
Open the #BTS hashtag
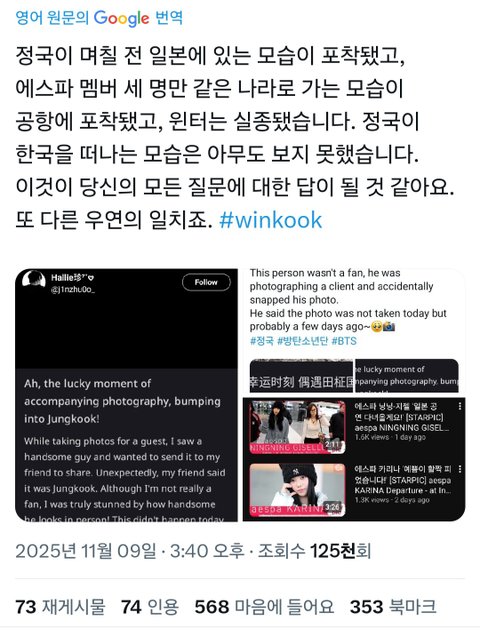click(344, 341)
